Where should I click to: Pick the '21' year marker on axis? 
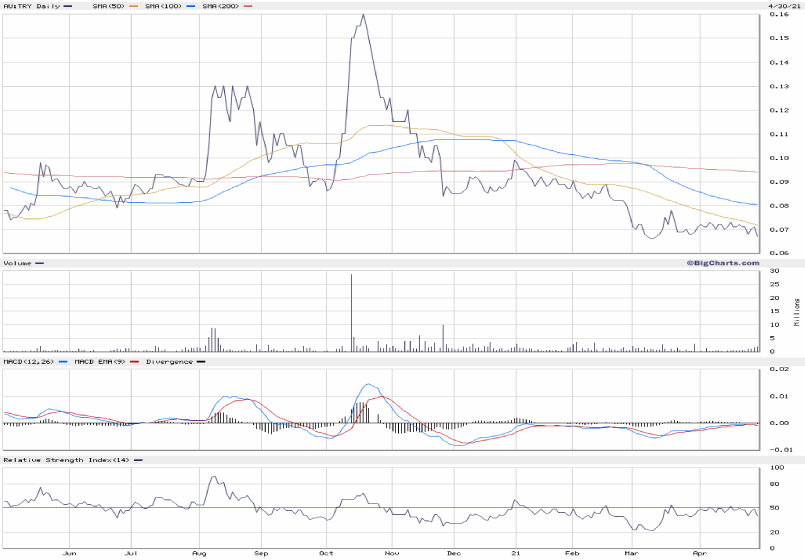515,551
